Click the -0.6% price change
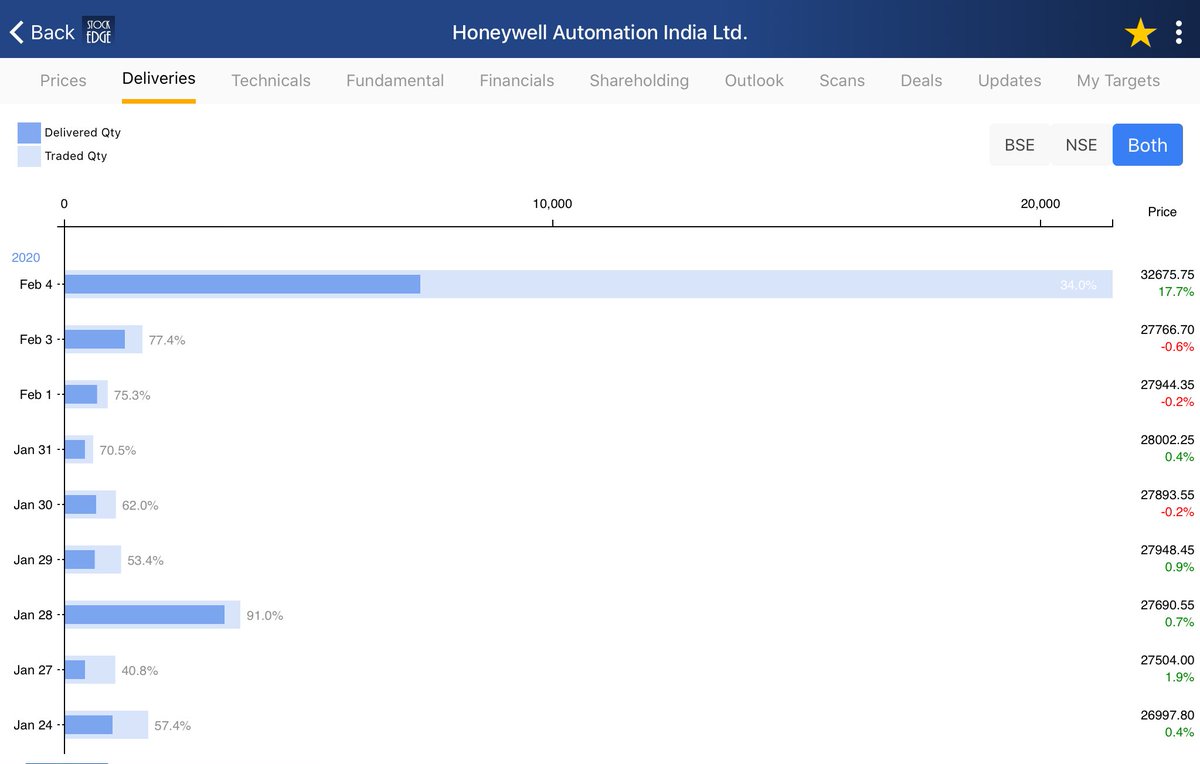 click(1177, 347)
